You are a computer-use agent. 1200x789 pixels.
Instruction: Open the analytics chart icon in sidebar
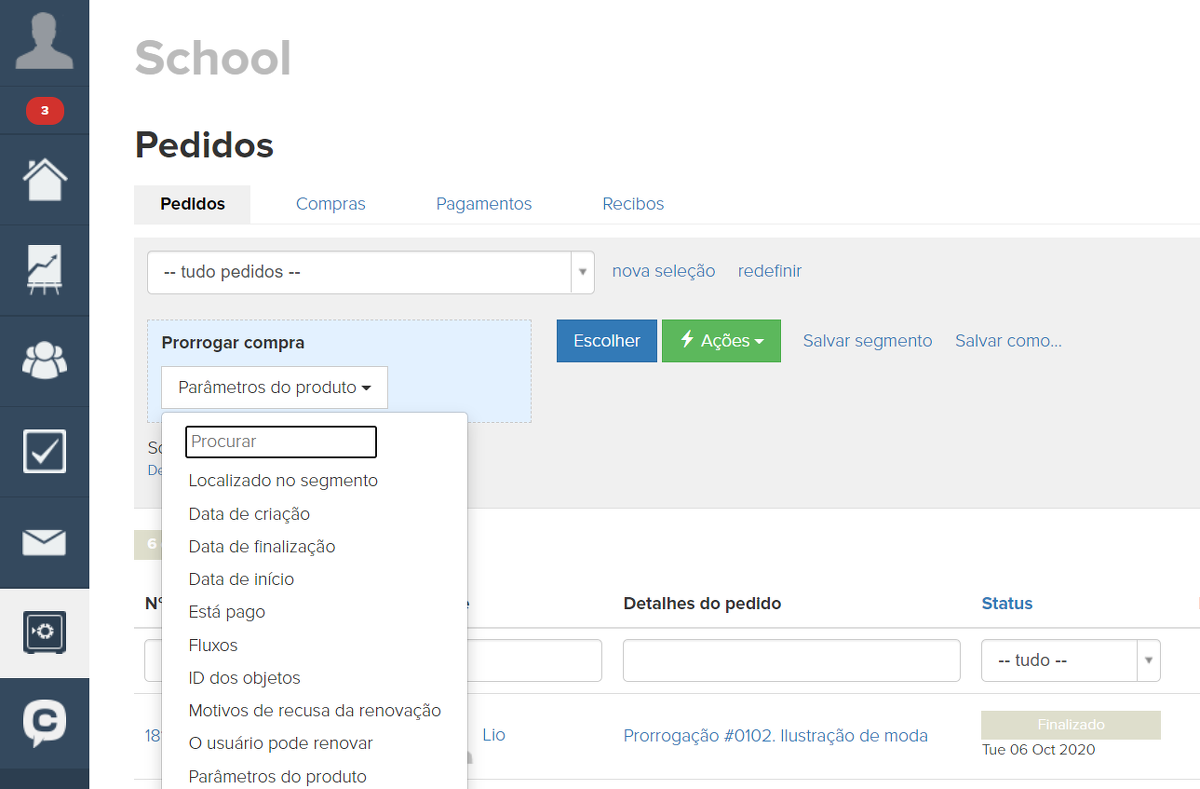[x=44, y=271]
